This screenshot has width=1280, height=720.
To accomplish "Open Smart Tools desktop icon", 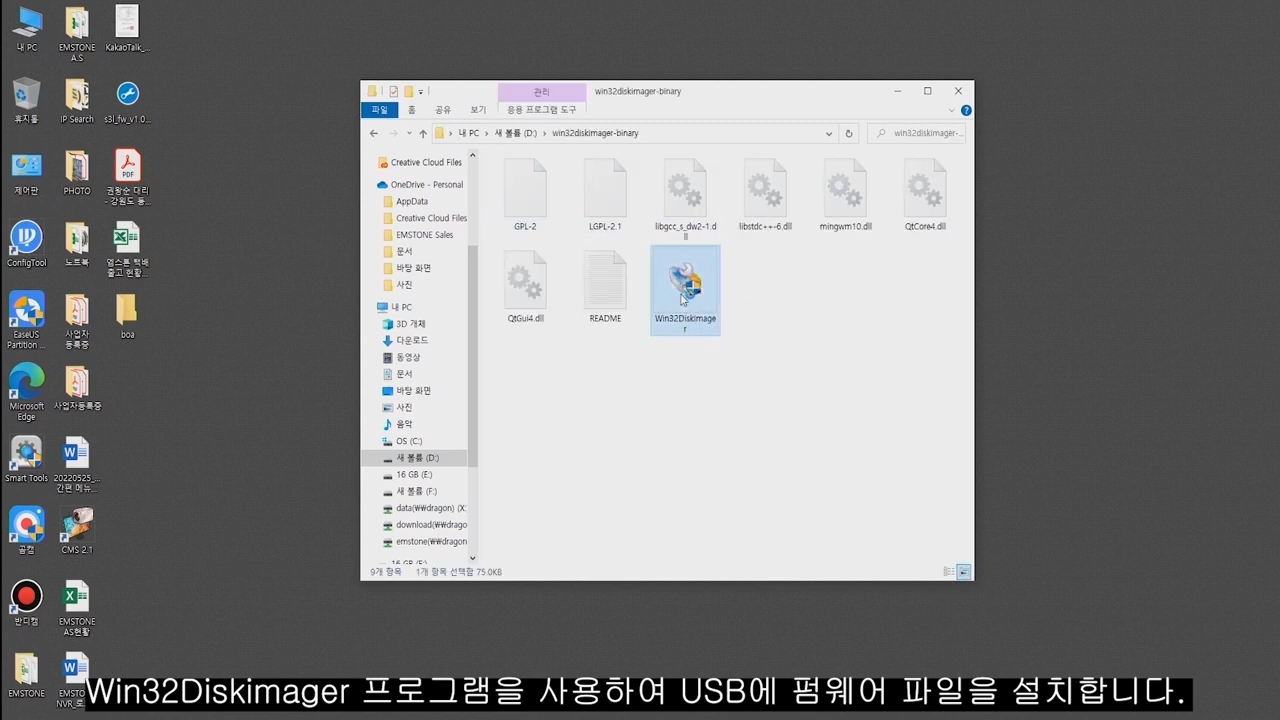I will [27, 460].
